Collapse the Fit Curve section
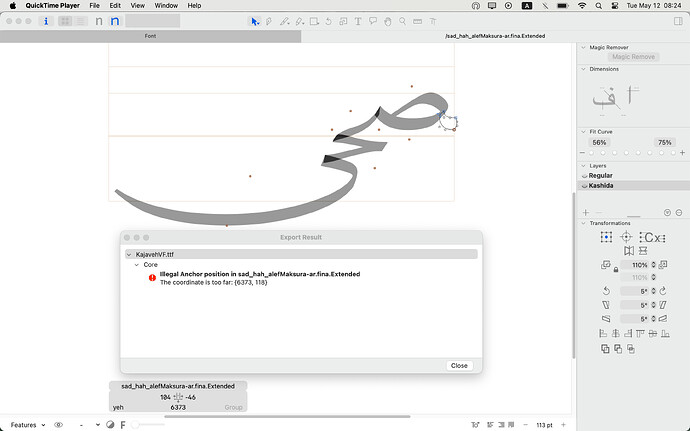This screenshot has width=690, height=431. coord(584,132)
